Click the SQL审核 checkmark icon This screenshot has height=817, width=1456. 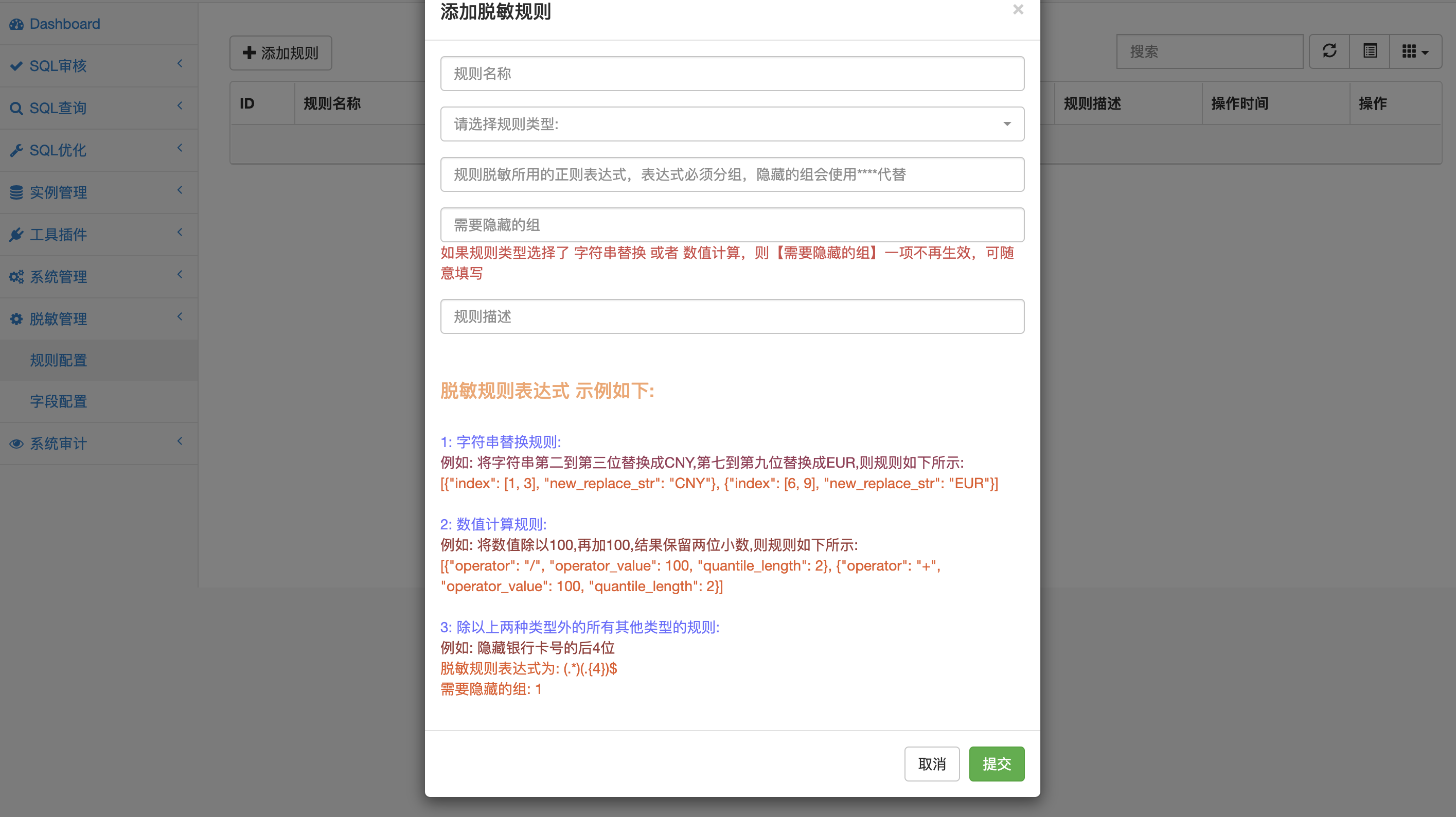click(x=16, y=66)
